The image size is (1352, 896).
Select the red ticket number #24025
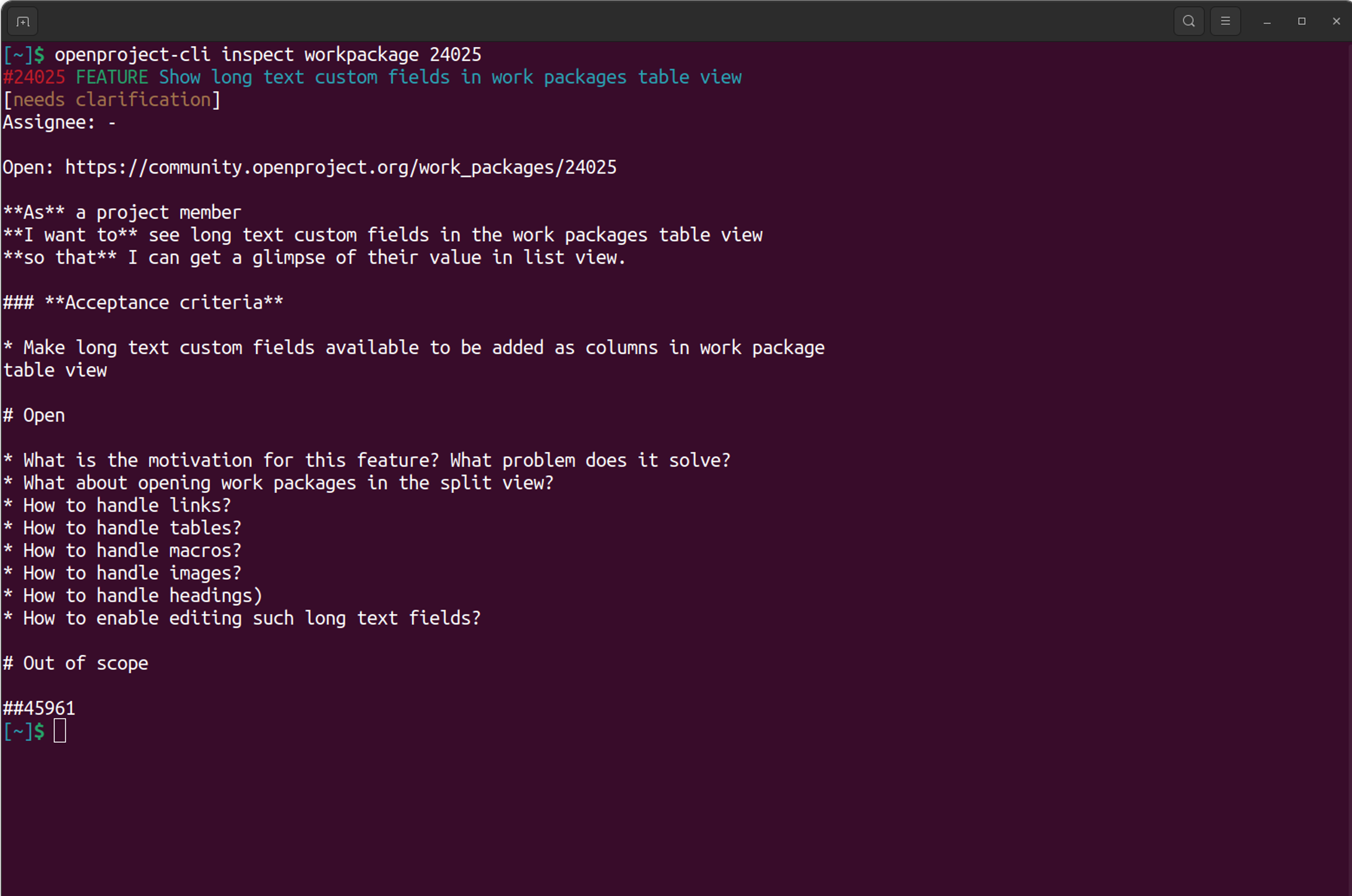34,77
